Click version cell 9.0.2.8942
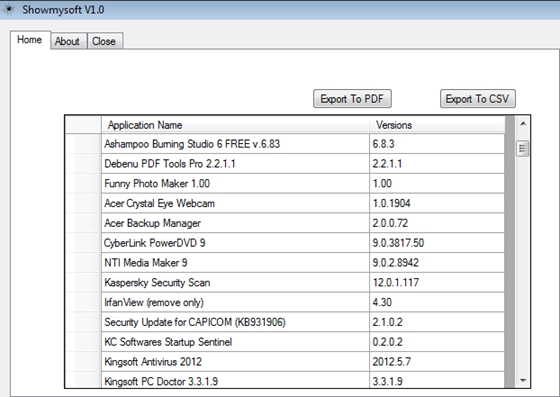 point(437,263)
